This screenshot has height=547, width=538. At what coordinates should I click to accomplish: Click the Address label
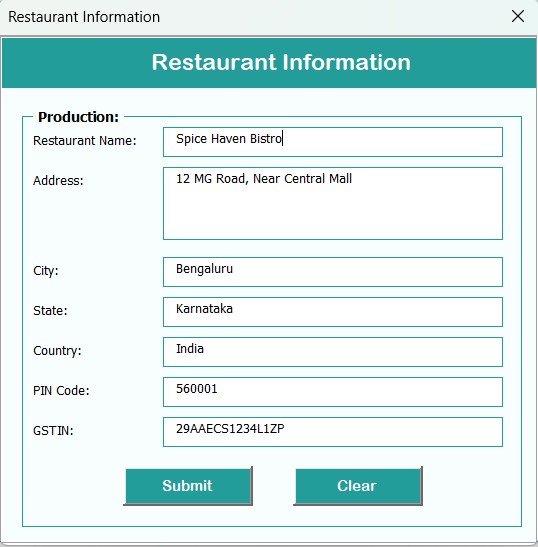(x=58, y=181)
